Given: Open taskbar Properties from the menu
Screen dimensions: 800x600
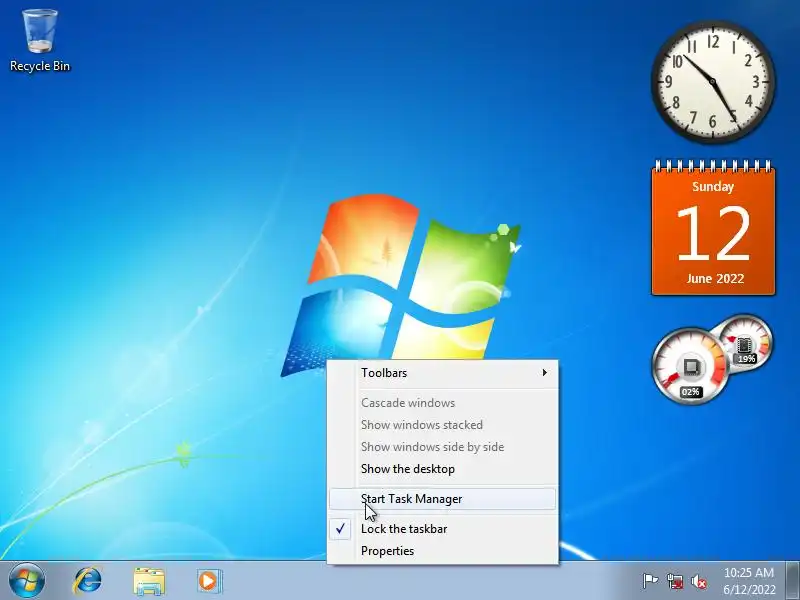Looking at the screenshot, I should pos(442,551).
